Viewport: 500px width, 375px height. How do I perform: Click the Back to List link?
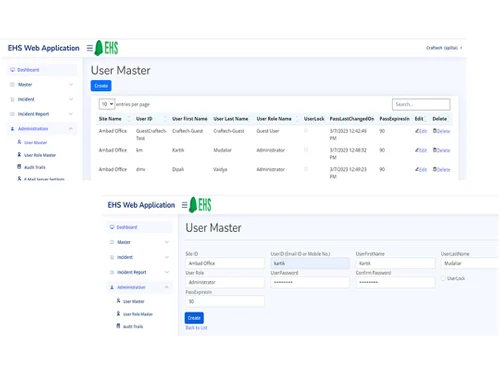pos(196,328)
